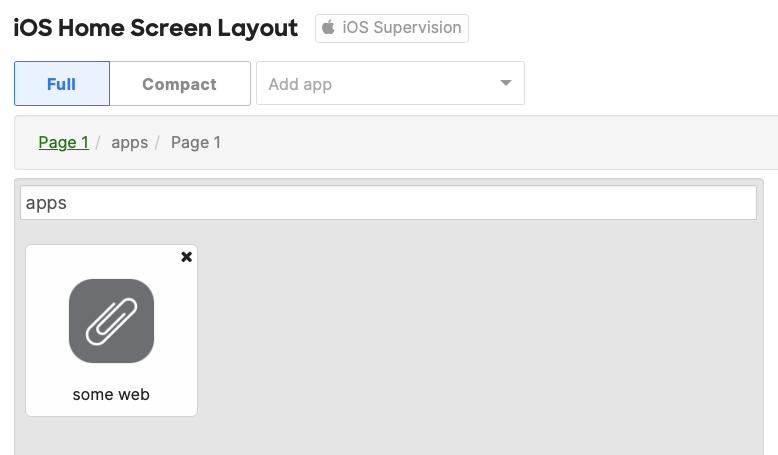Click the slash separator after Page 1 link

tap(98, 143)
